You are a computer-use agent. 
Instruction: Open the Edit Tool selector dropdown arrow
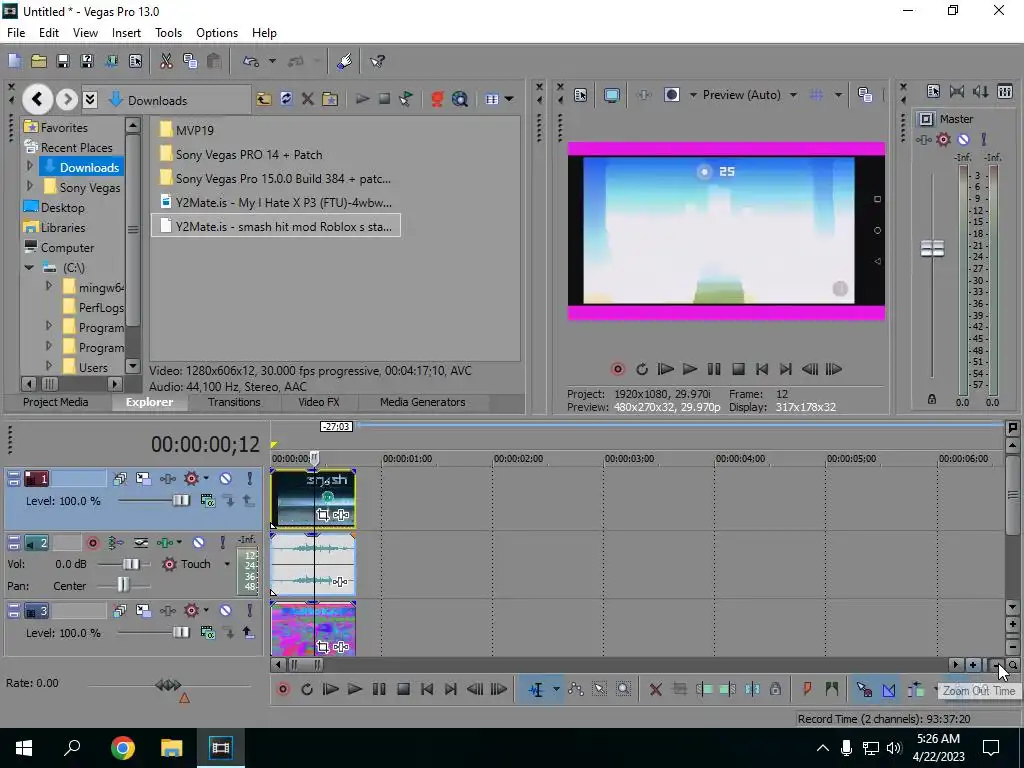coord(556,689)
